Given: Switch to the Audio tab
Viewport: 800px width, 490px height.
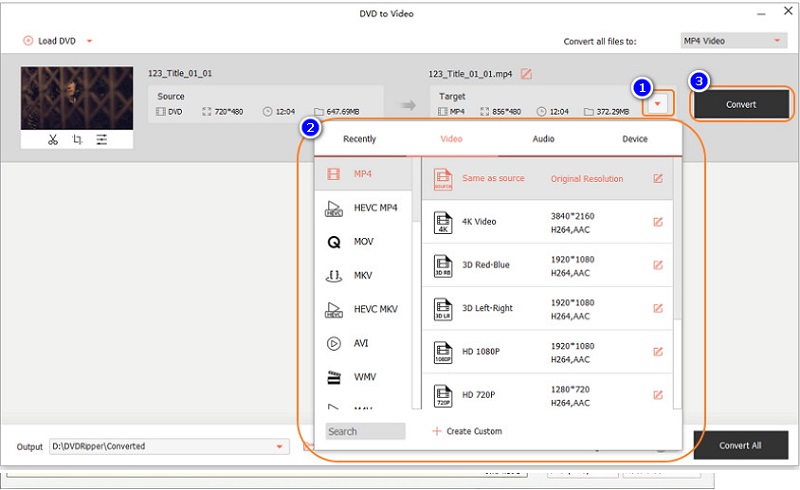Looking at the screenshot, I should (x=543, y=139).
